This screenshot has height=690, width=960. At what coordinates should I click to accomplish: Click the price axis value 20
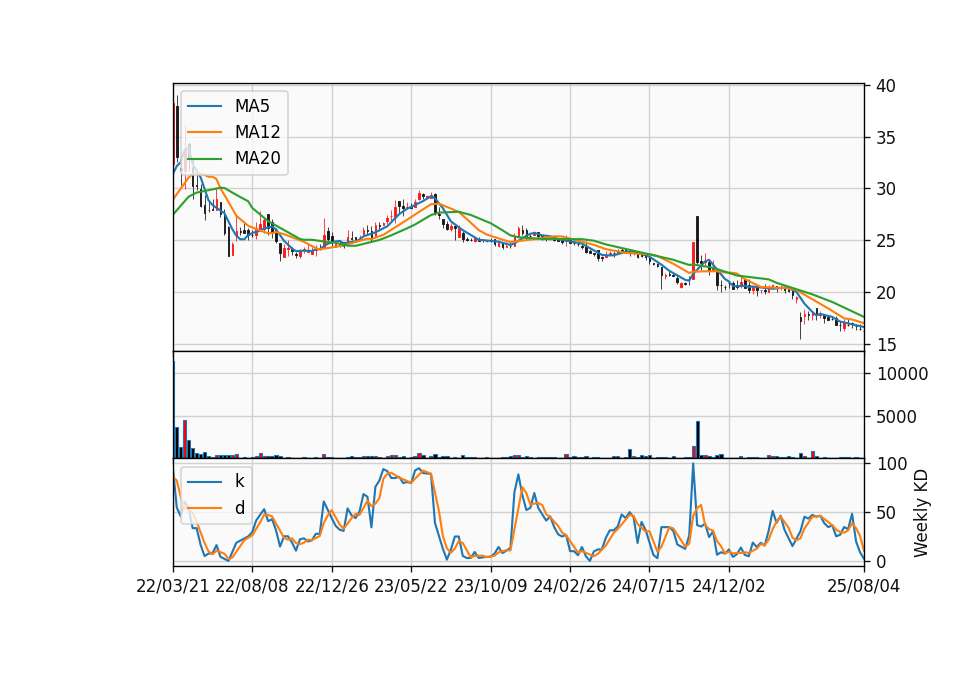[x=886, y=293]
